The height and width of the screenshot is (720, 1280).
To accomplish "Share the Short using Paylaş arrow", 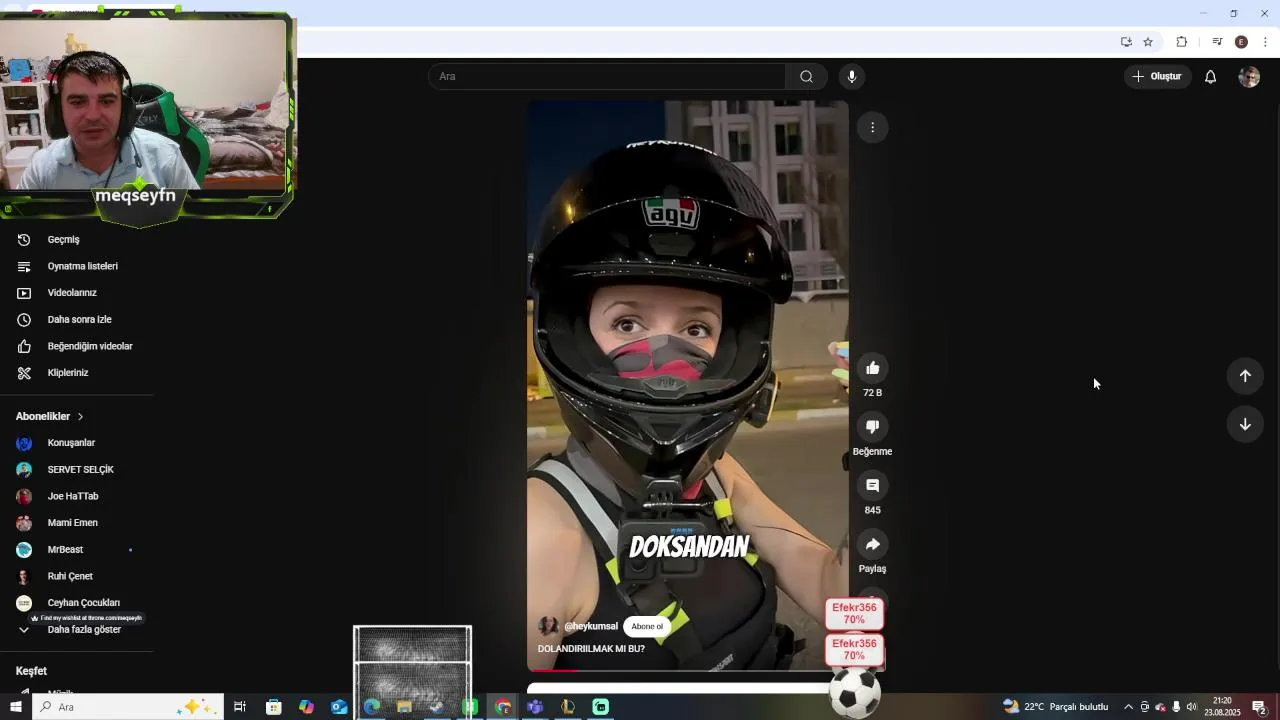I will click(x=872, y=544).
